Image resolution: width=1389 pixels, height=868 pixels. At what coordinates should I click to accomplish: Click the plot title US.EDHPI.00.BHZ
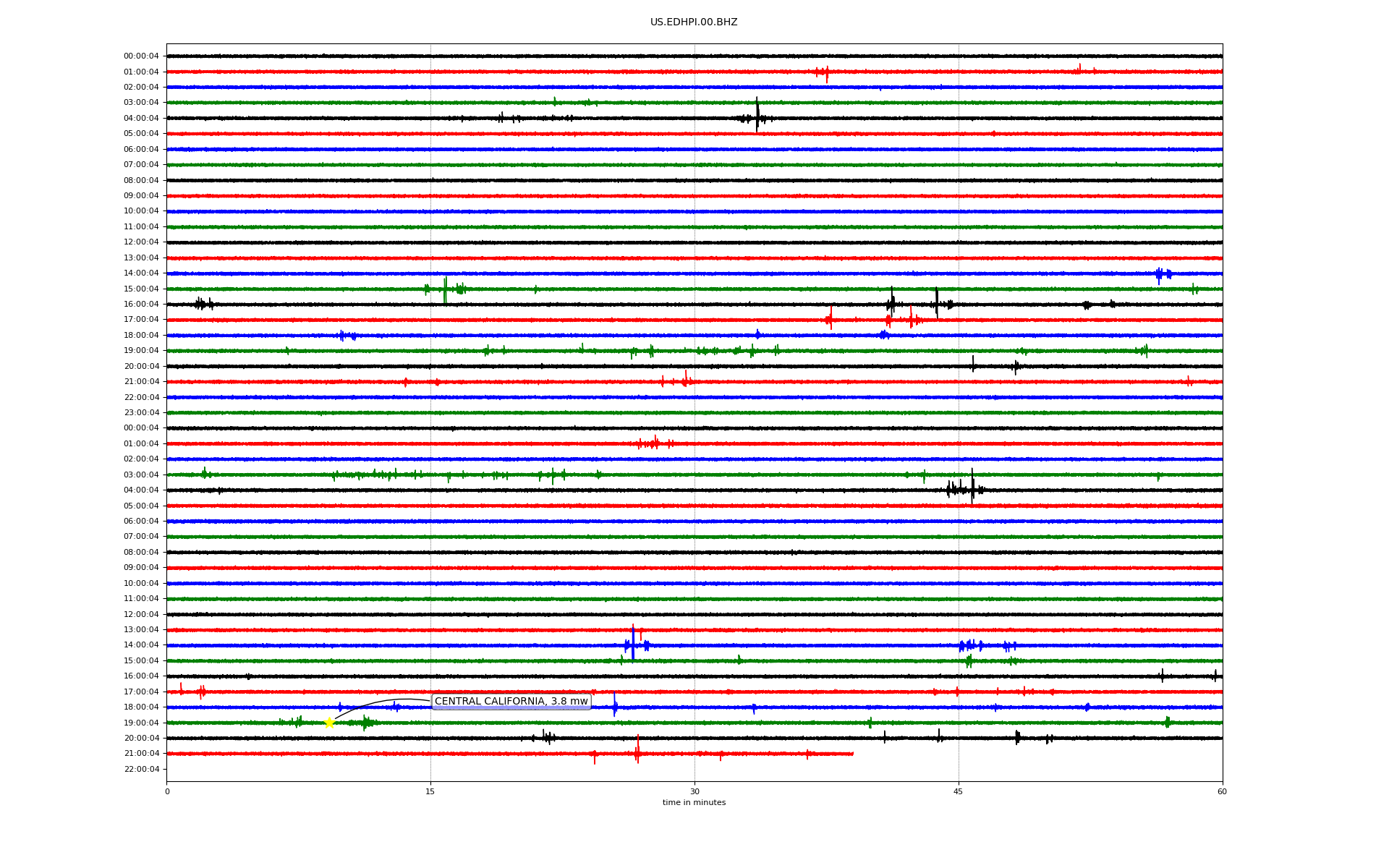(x=694, y=22)
